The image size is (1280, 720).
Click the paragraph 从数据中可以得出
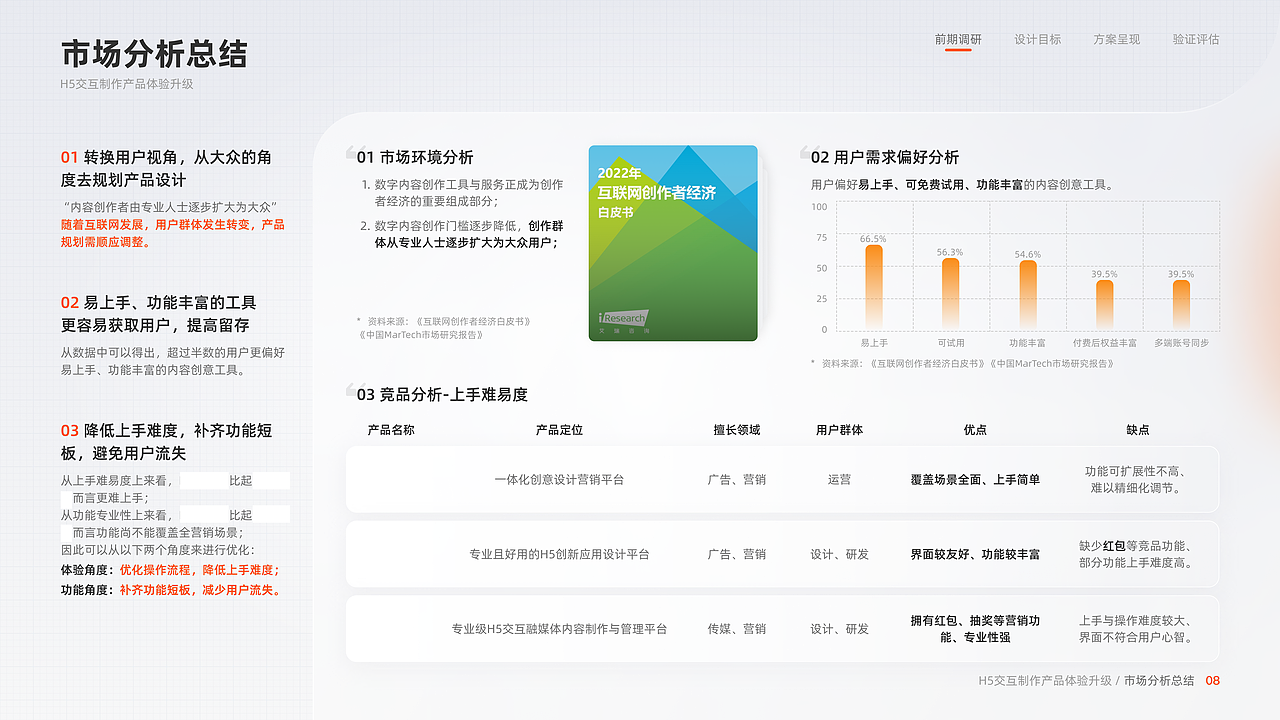coord(173,361)
